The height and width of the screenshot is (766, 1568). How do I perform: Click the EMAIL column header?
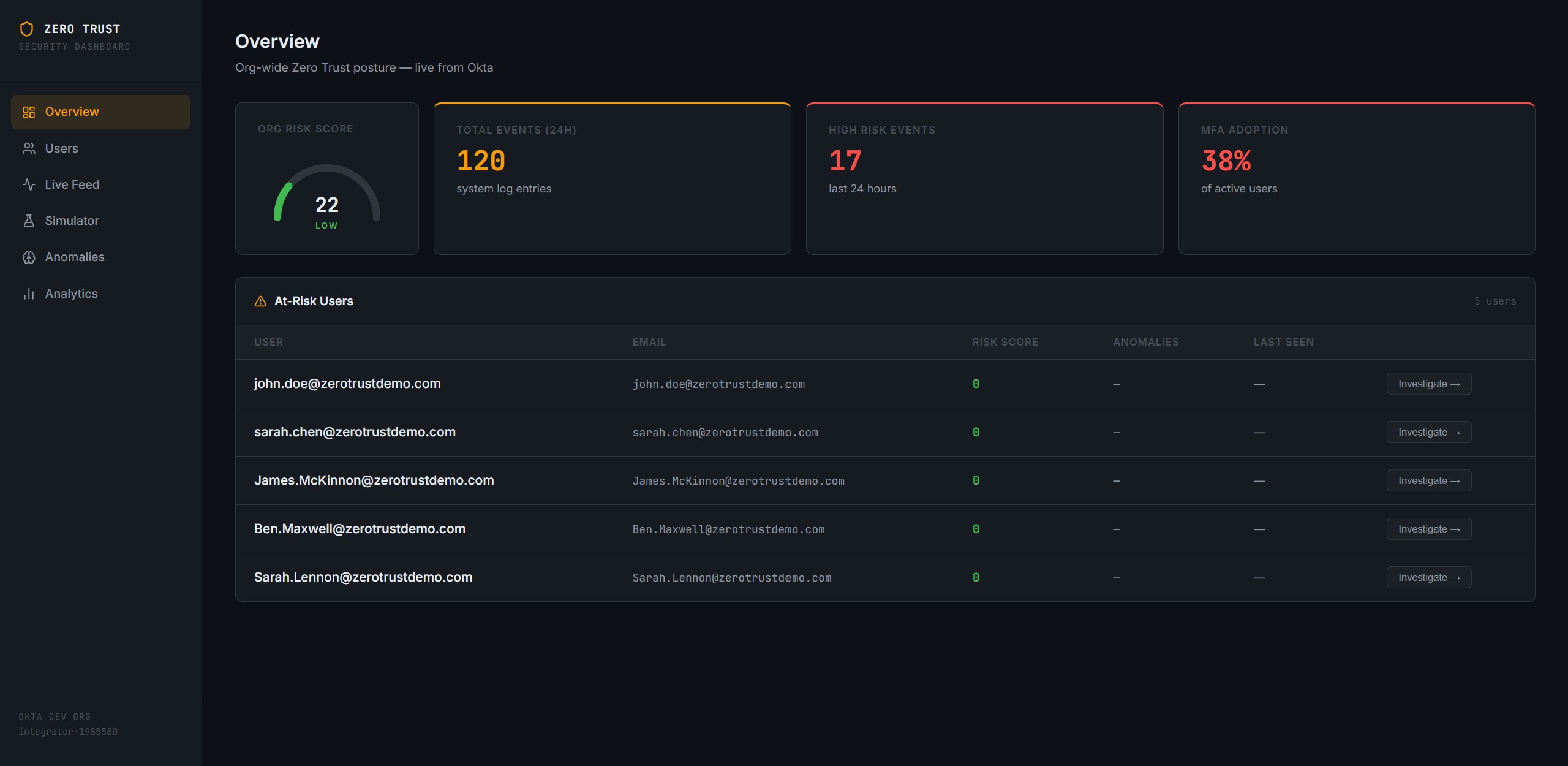[649, 342]
